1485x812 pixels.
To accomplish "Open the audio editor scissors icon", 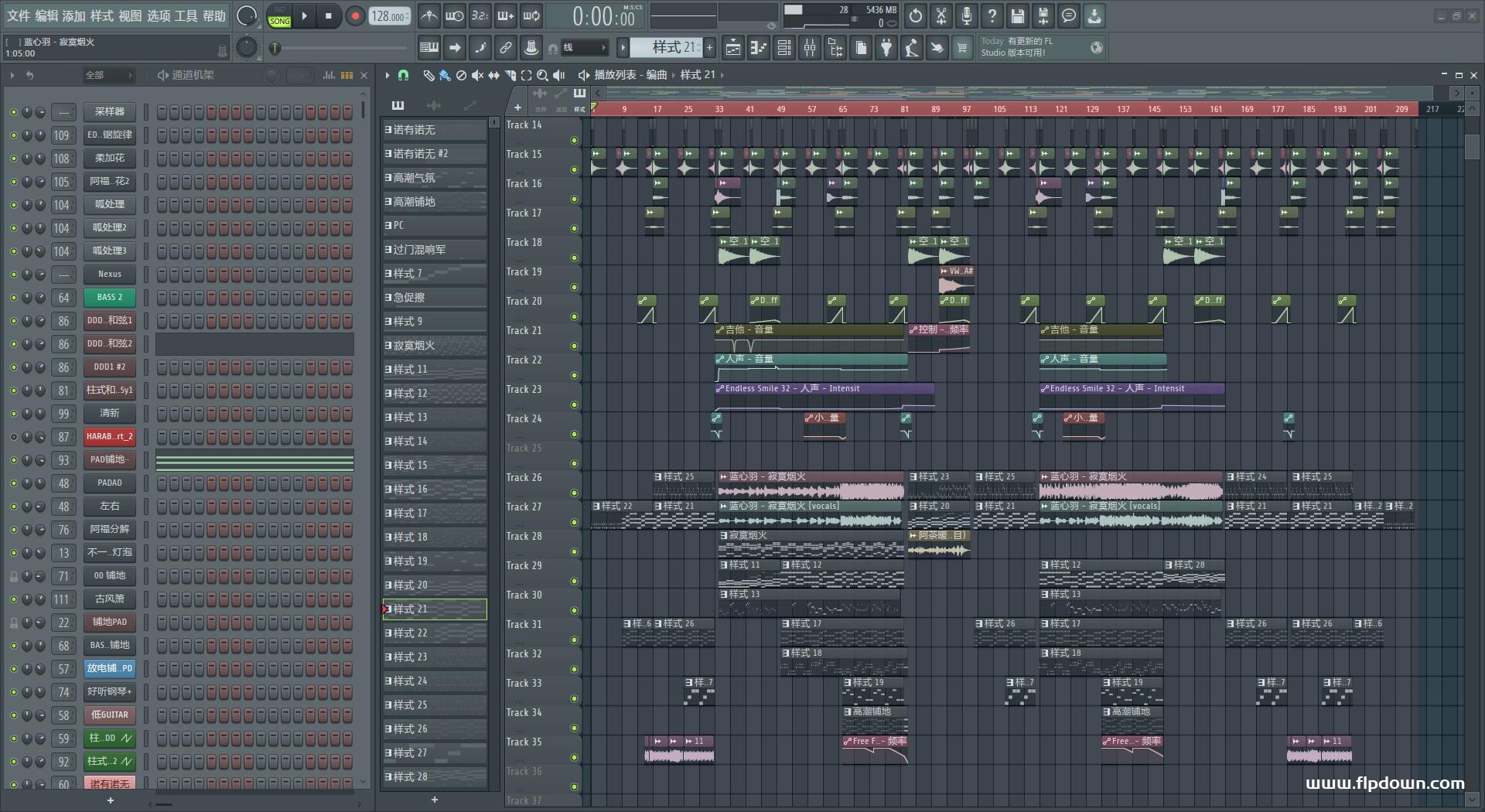I will coord(940,15).
